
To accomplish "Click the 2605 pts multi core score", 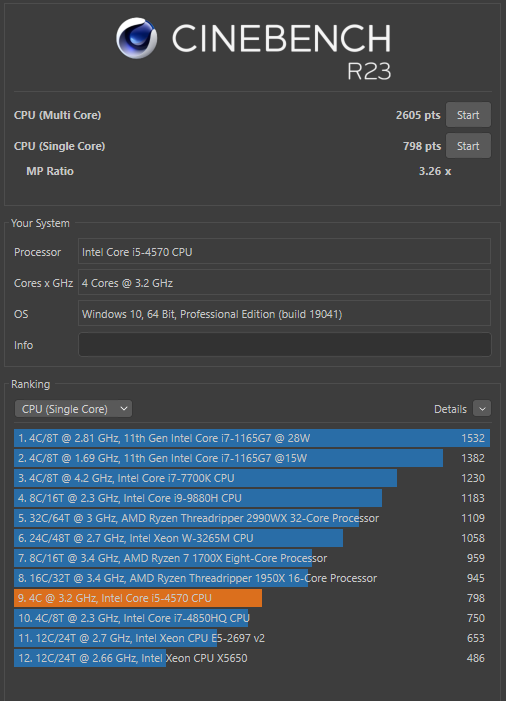I will (418, 115).
